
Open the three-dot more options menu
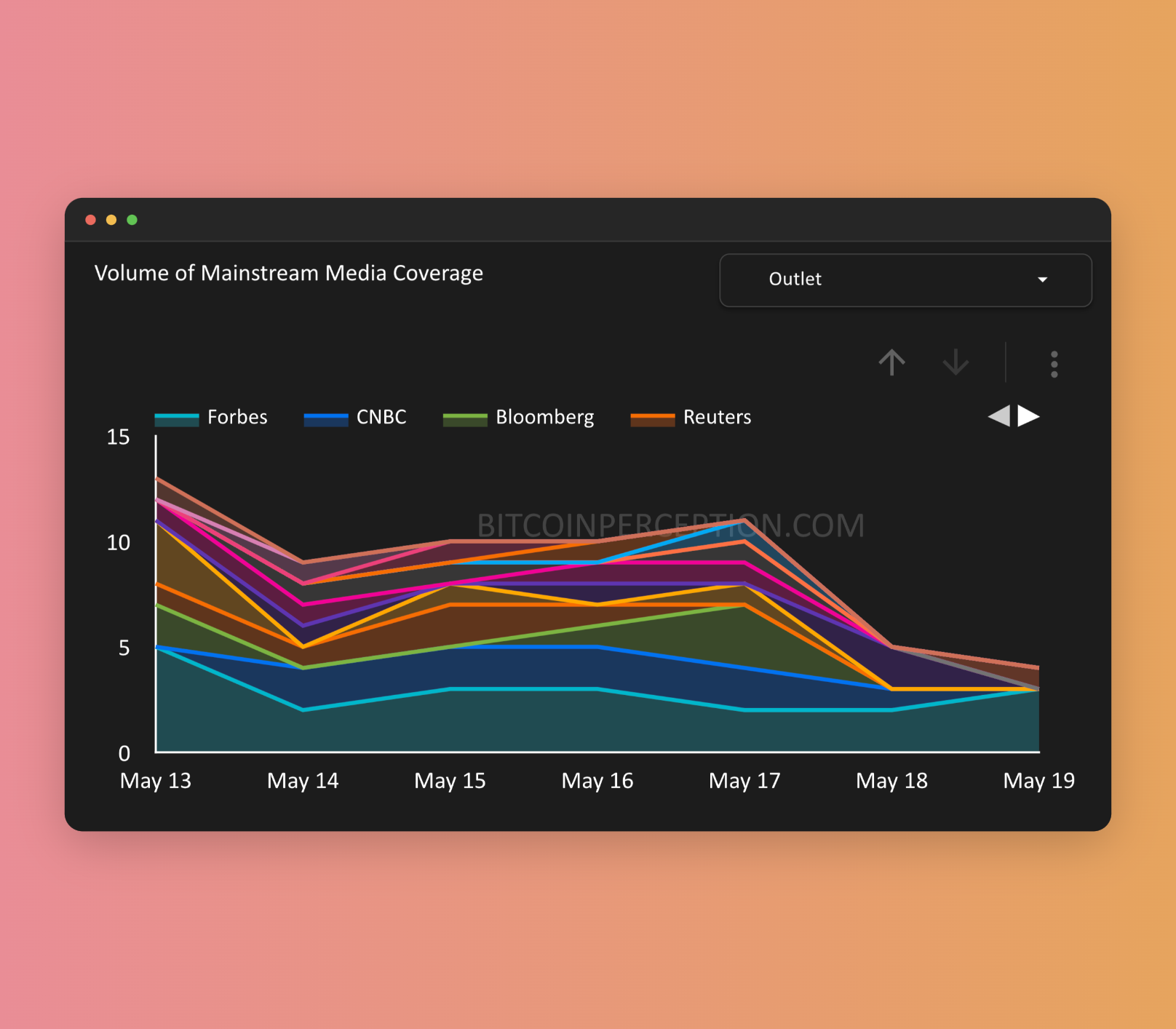pyautogui.click(x=1054, y=364)
